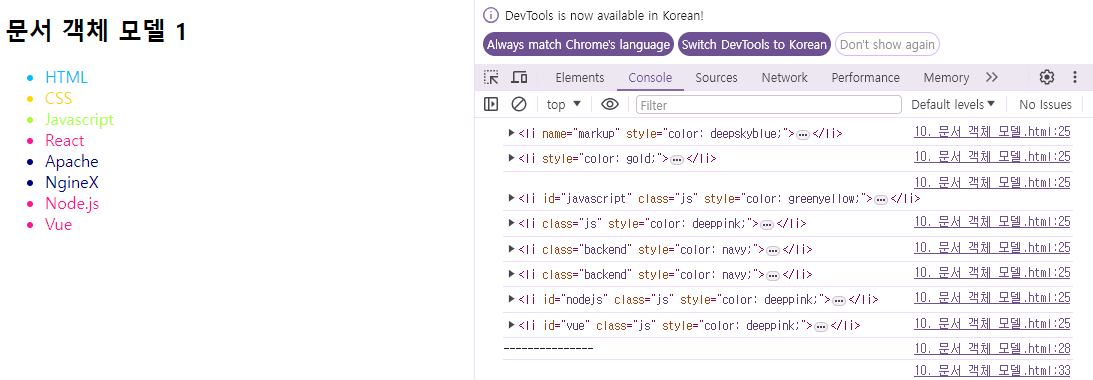
Task: Click the Node.js list item
Action: 73,204
